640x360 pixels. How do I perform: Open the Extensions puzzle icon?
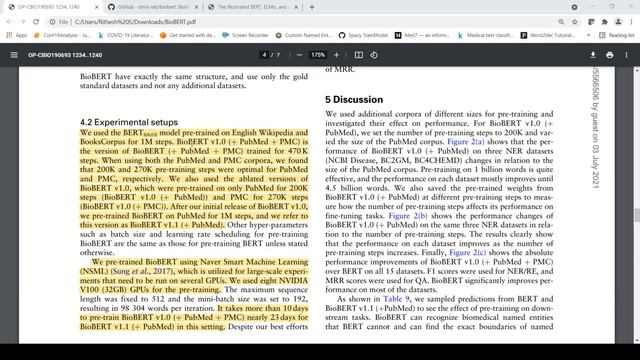point(604,22)
